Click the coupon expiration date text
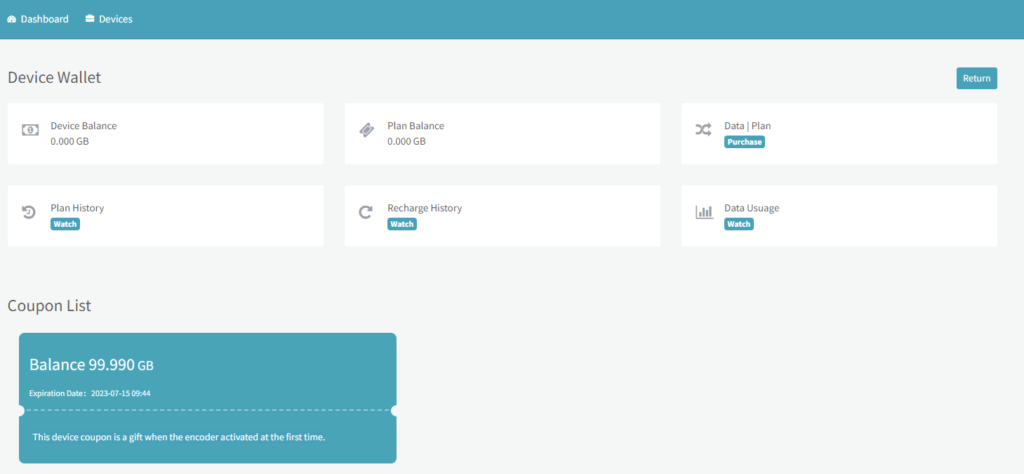 point(90,393)
